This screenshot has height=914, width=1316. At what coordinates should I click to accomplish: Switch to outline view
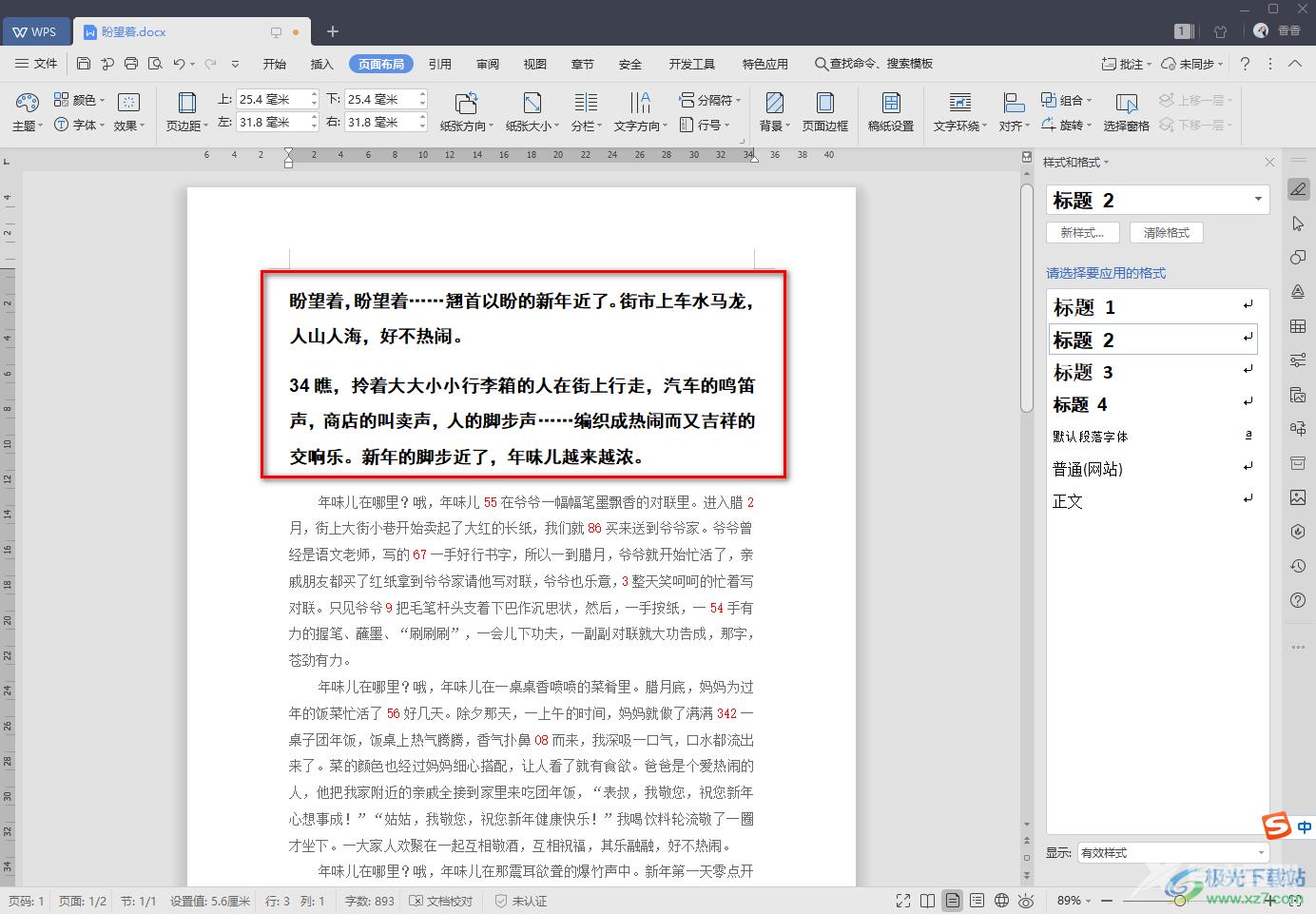click(977, 901)
